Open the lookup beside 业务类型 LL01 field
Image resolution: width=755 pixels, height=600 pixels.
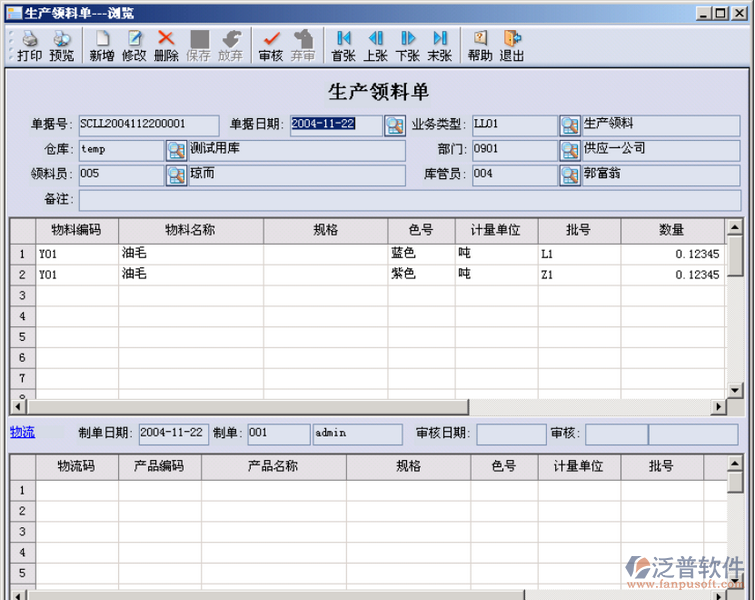click(570, 125)
